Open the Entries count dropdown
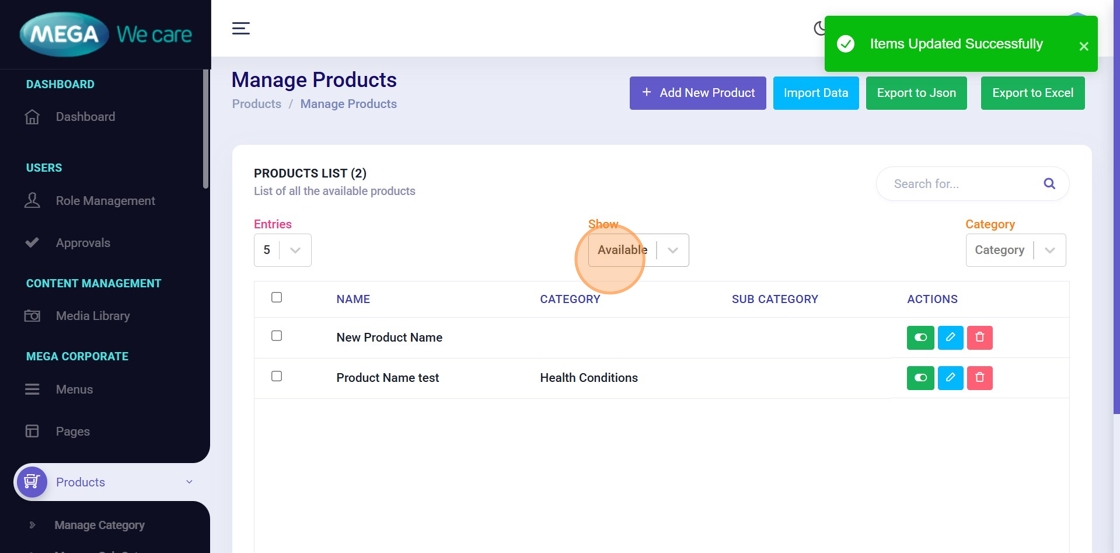The height and width of the screenshot is (553, 1120). tap(282, 250)
